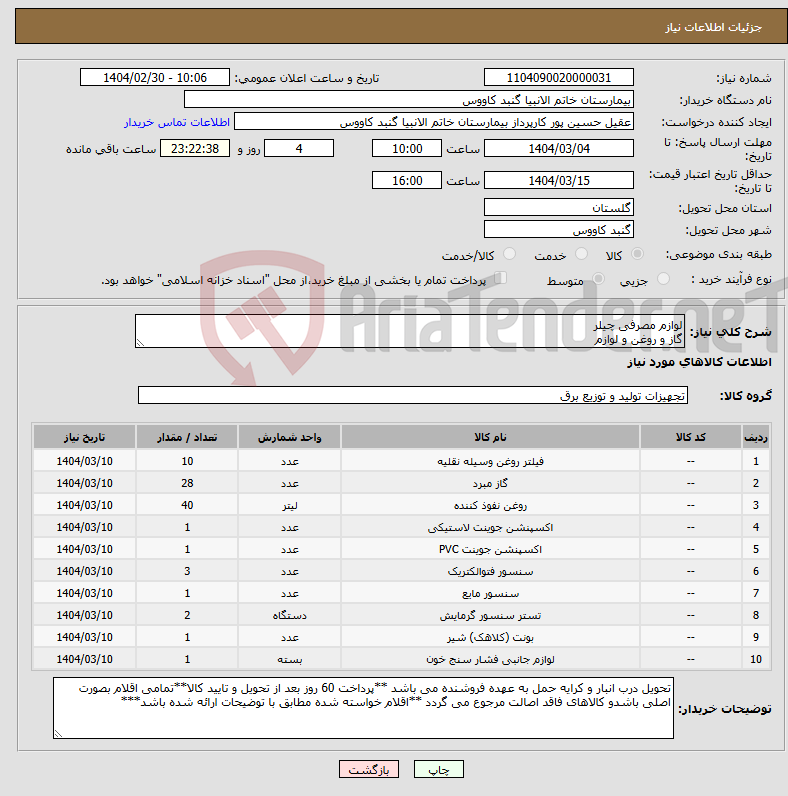The height and width of the screenshot is (796, 788).
Task: Click unit لیتر in row 3
Action: [x=289, y=506]
